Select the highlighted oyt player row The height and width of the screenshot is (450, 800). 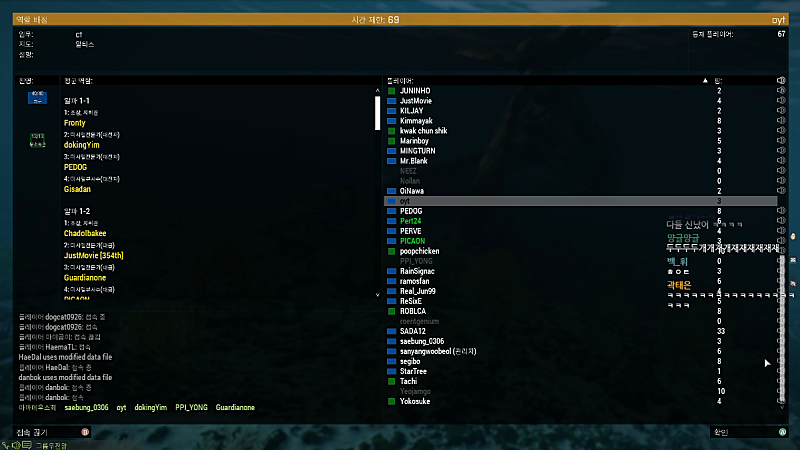[x=581, y=201]
